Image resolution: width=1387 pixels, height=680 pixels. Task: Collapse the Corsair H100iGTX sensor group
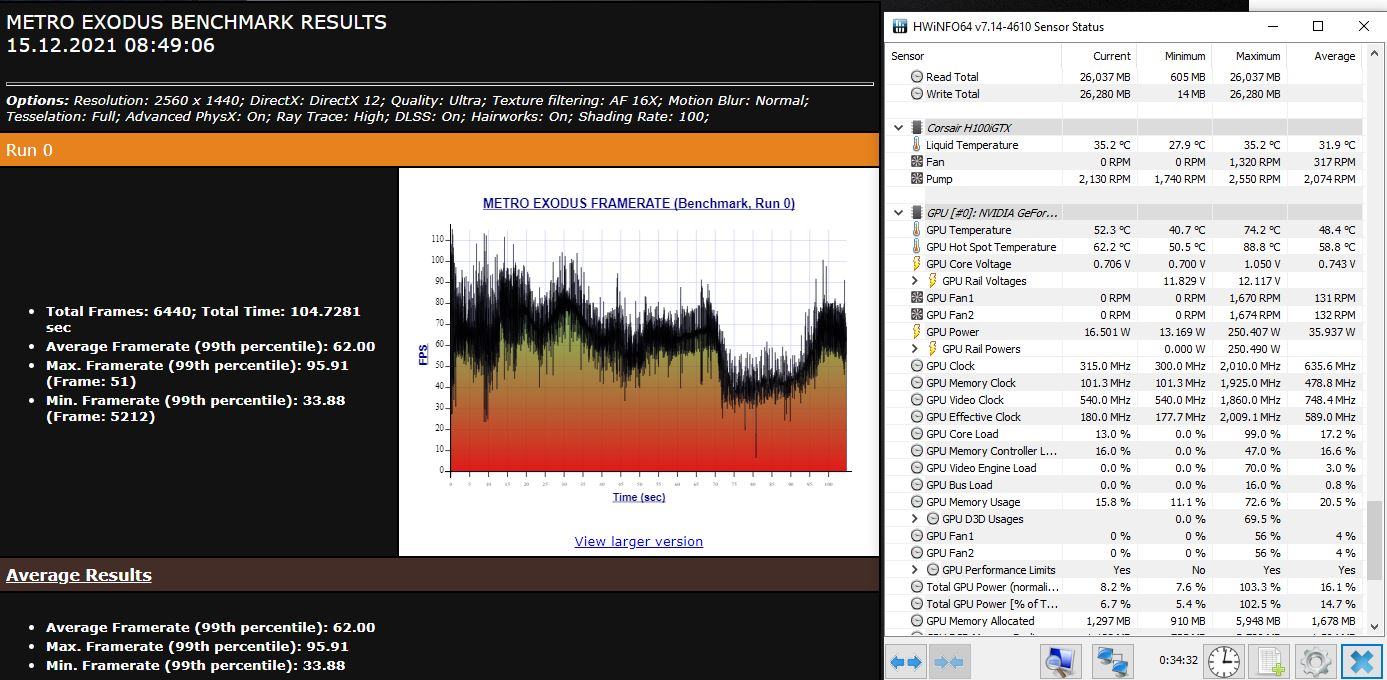click(x=898, y=128)
